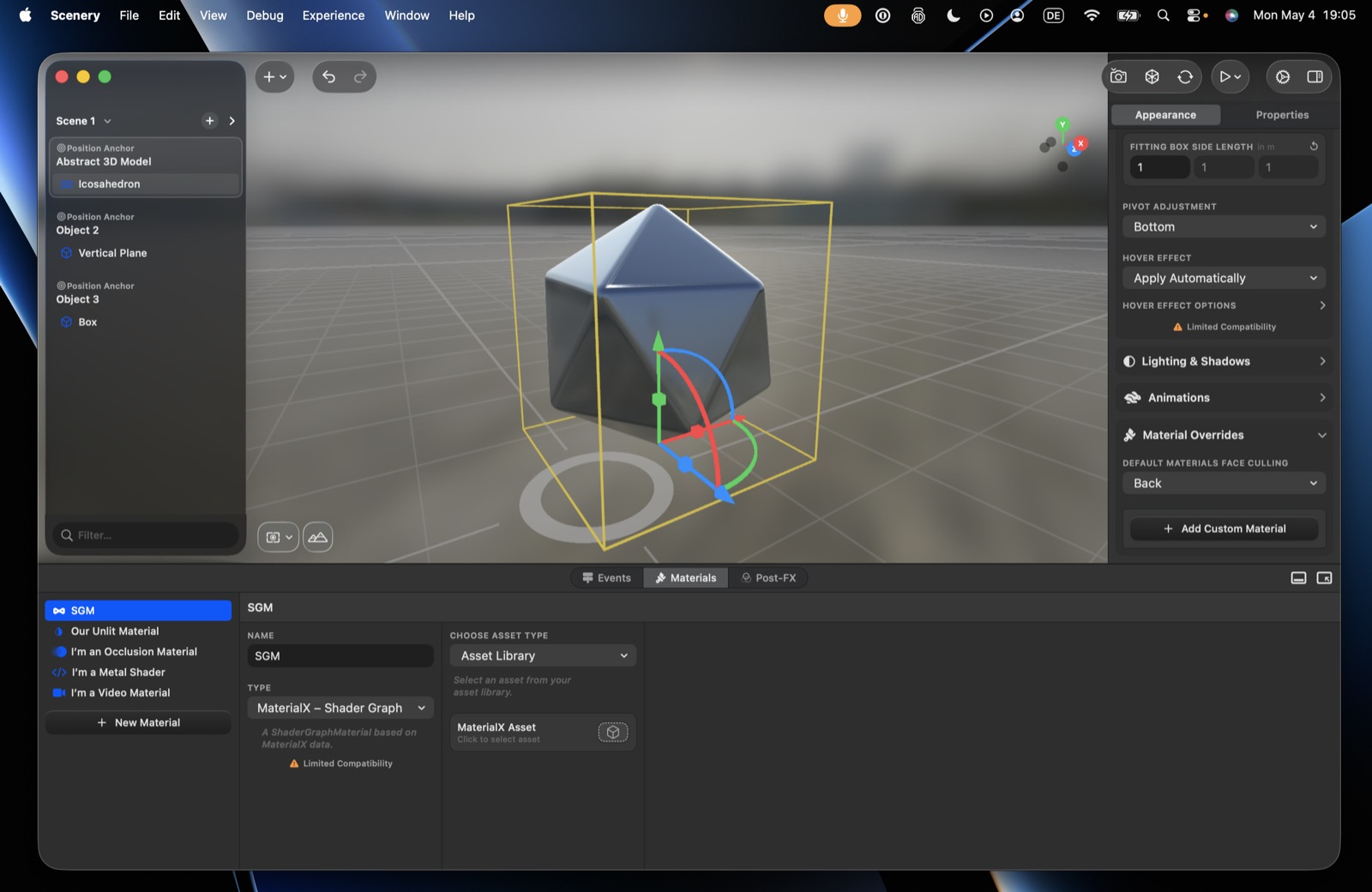Collapse the Material Overrides section
This screenshot has height=892, width=1372.
click(x=1224, y=435)
